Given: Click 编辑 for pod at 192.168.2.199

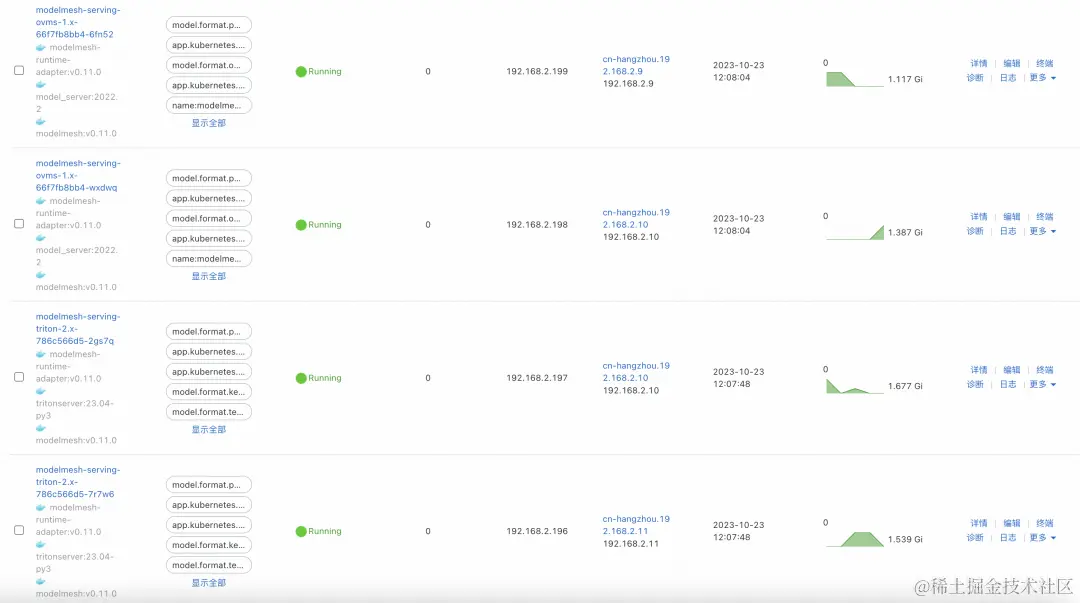Looking at the screenshot, I should pyautogui.click(x=1012, y=63).
